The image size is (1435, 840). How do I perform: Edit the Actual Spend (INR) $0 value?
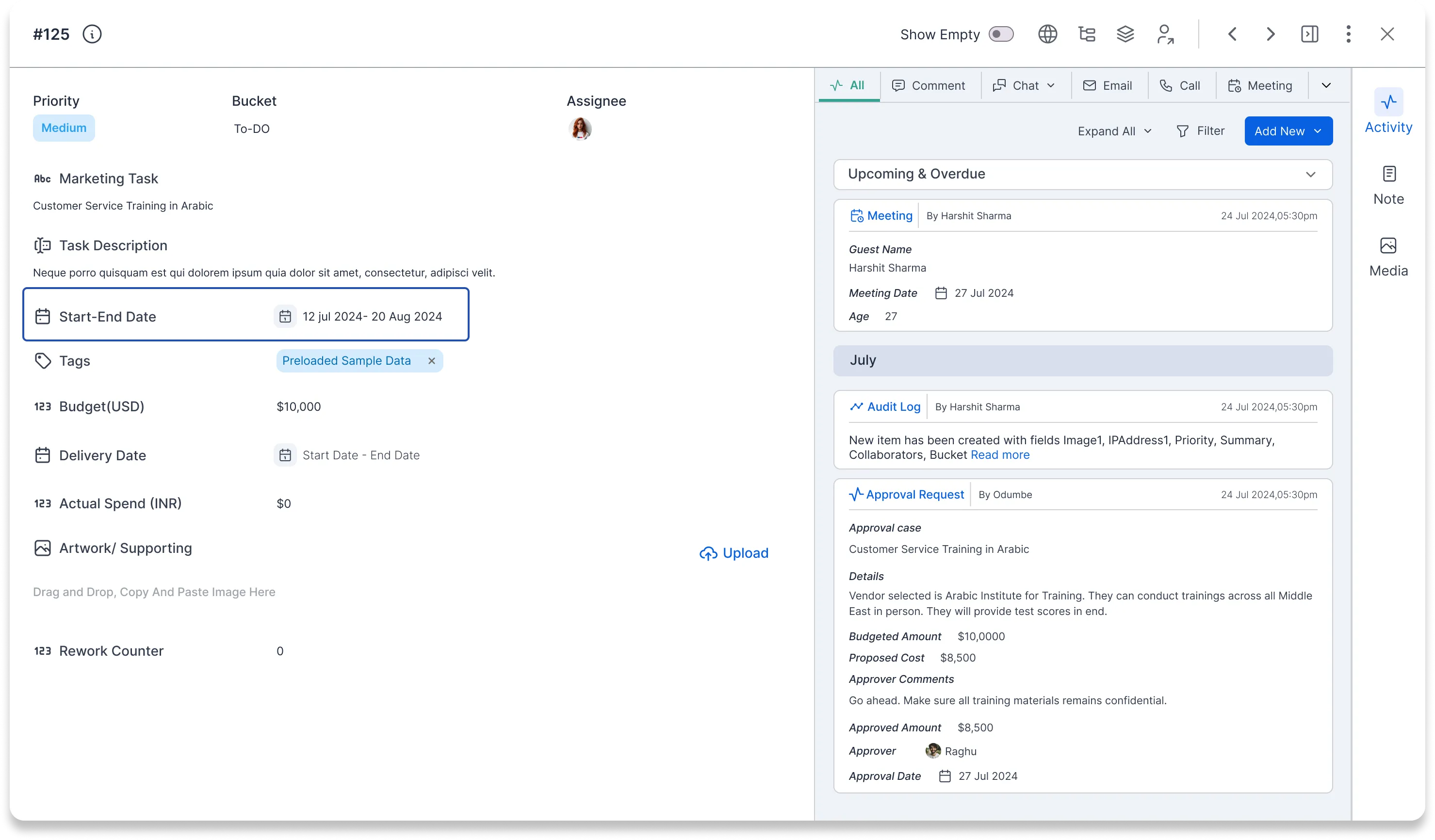[x=284, y=503]
